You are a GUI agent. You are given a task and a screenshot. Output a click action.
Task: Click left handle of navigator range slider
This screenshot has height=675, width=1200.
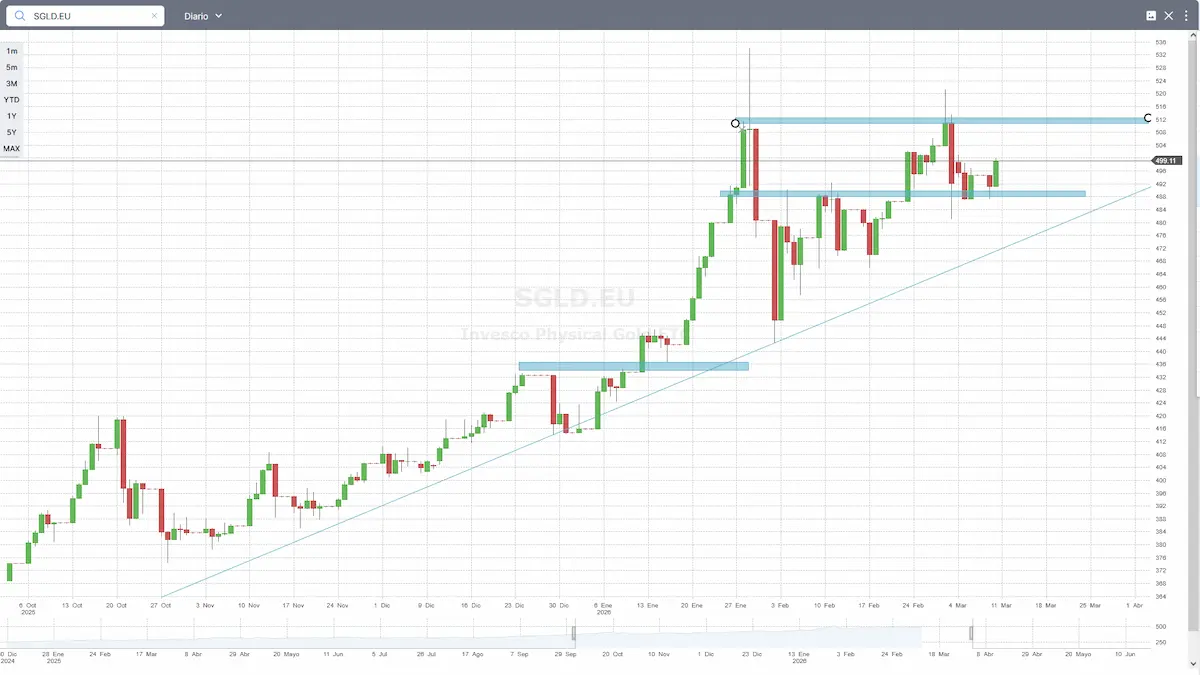point(574,633)
